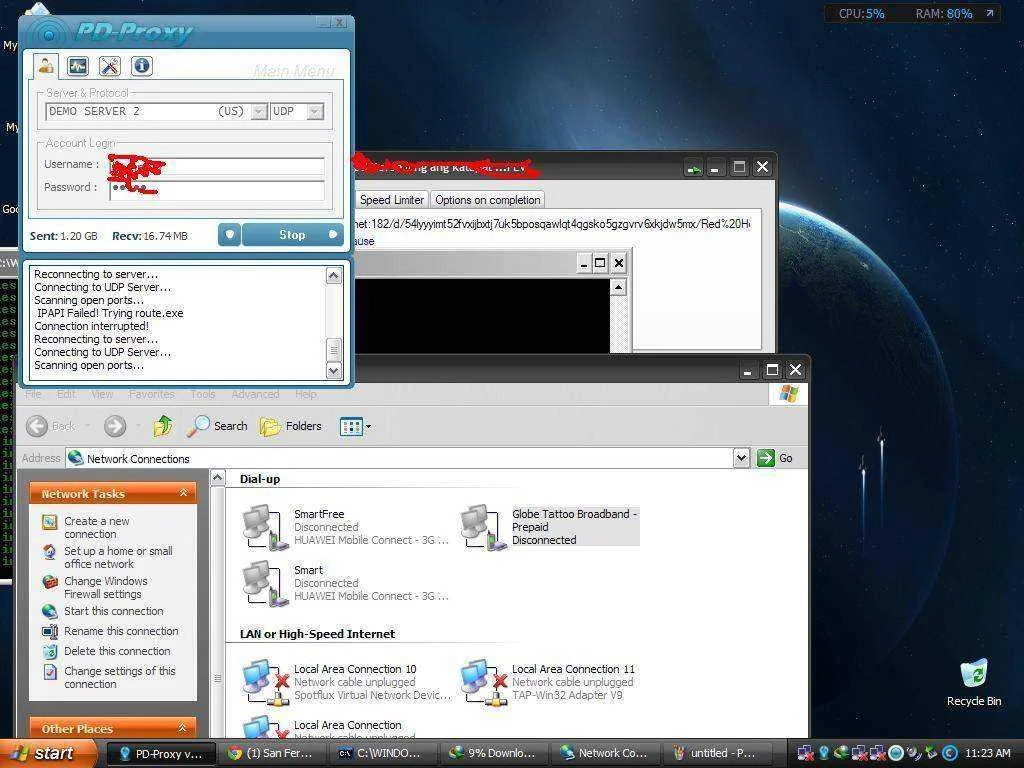
Task: Open the Tools menu in Network Connections
Action: 202,394
